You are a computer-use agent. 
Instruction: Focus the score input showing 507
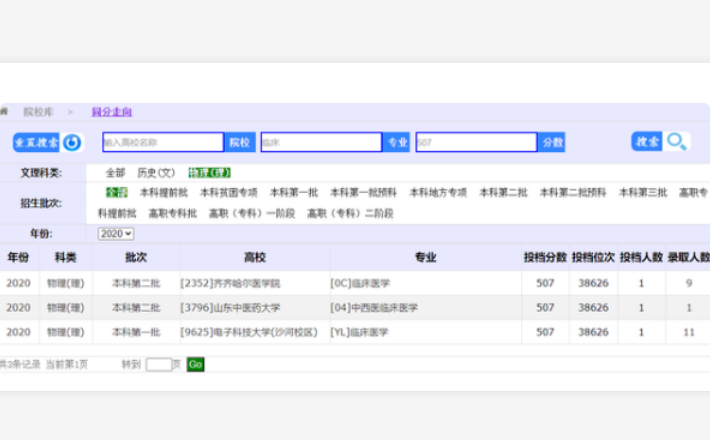click(476, 143)
